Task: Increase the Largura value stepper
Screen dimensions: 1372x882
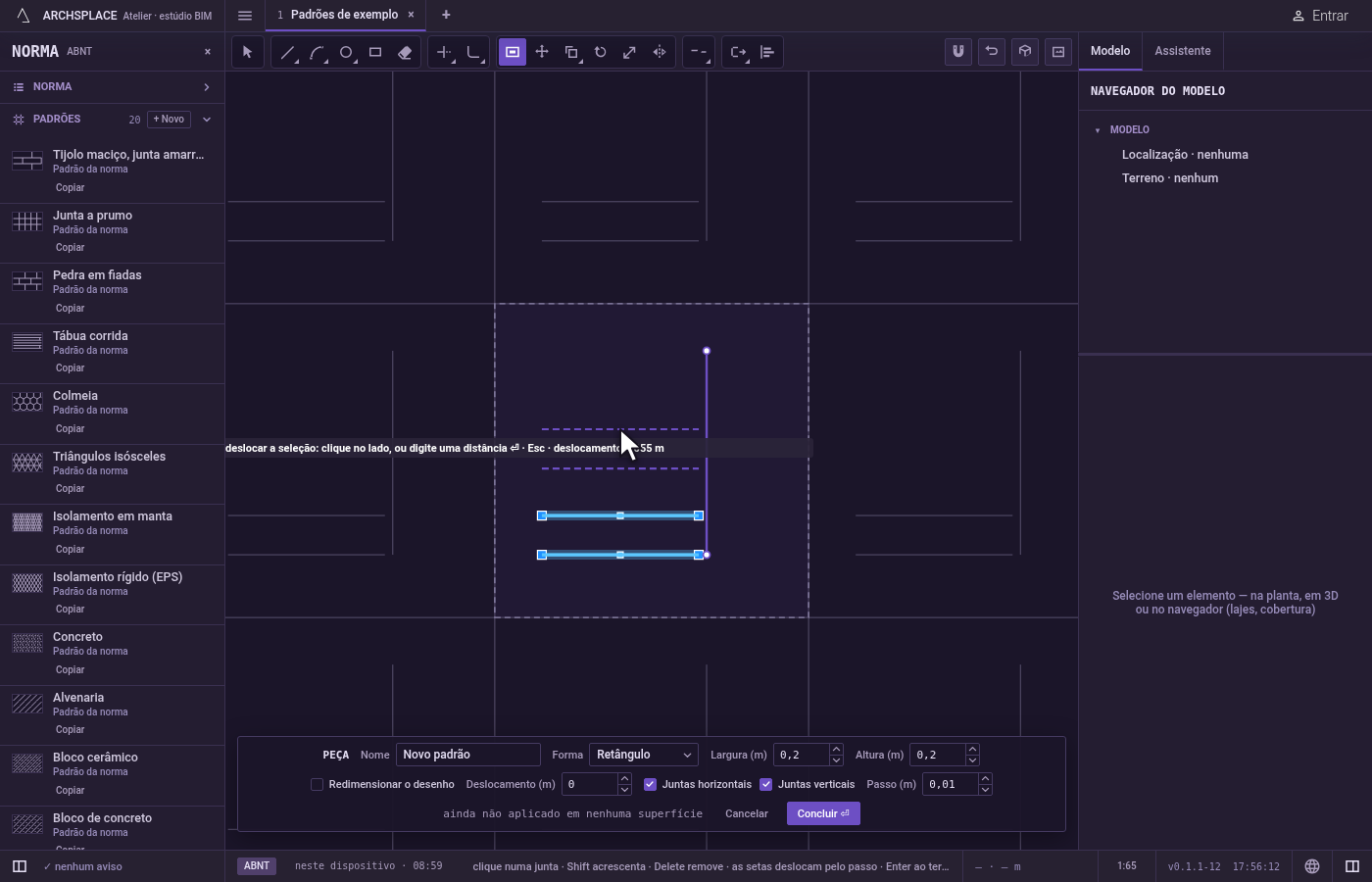Action: (x=836, y=750)
